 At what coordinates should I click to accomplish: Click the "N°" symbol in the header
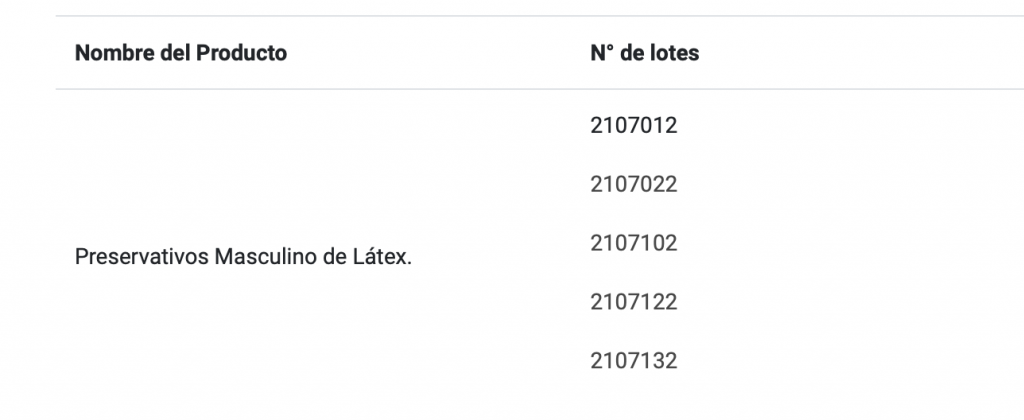click(601, 53)
